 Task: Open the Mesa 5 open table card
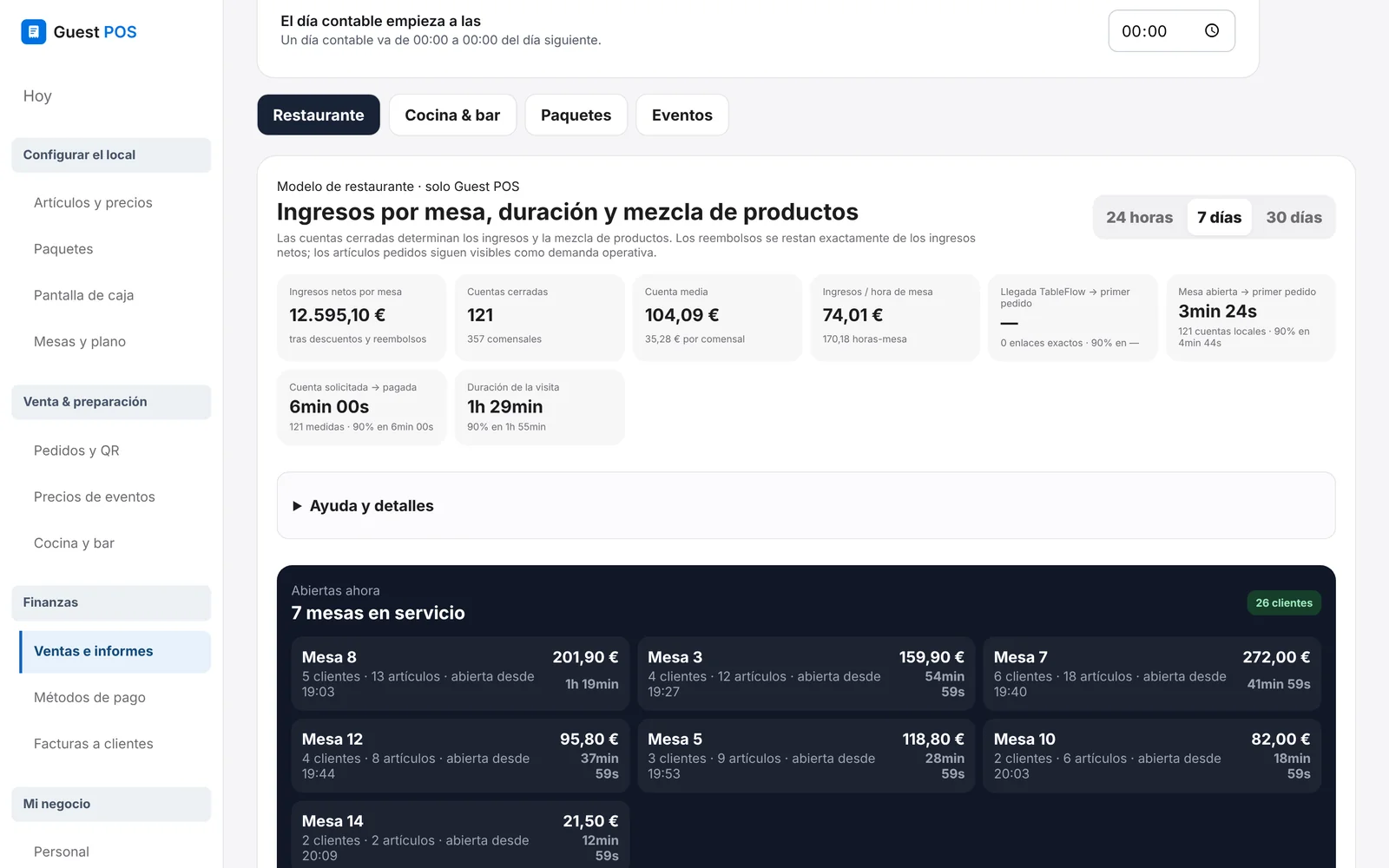pyautogui.click(x=806, y=756)
